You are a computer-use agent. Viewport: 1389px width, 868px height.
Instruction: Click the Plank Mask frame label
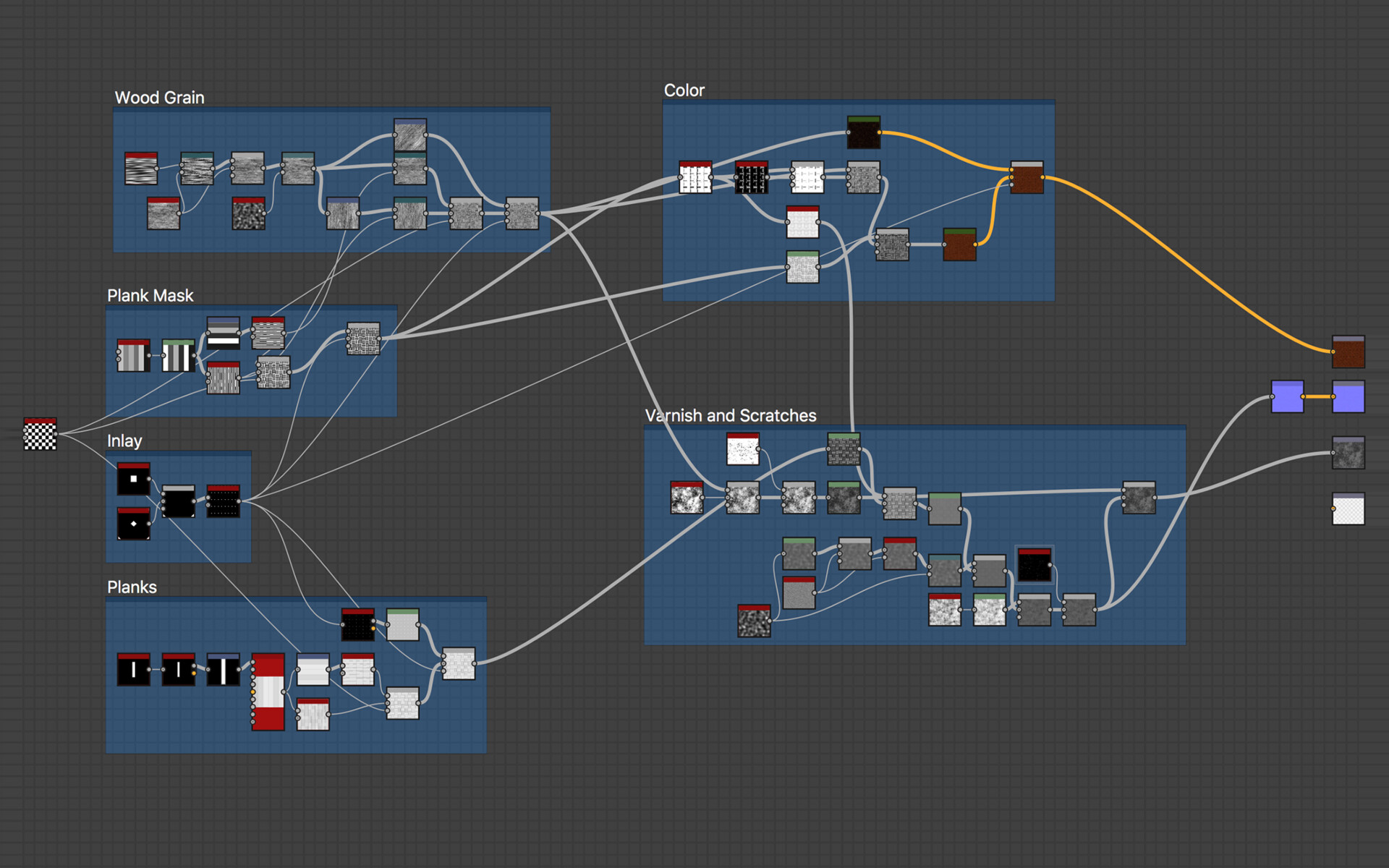pyautogui.click(x=150, y=296)
